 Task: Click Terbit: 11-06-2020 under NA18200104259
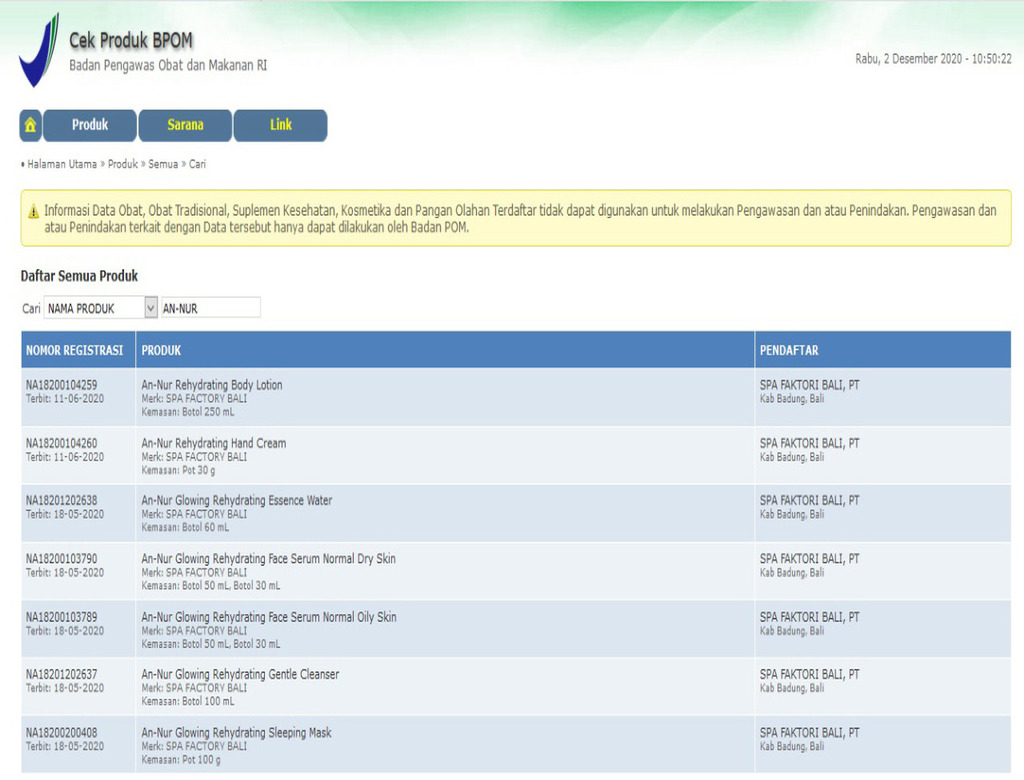[65, 398]
